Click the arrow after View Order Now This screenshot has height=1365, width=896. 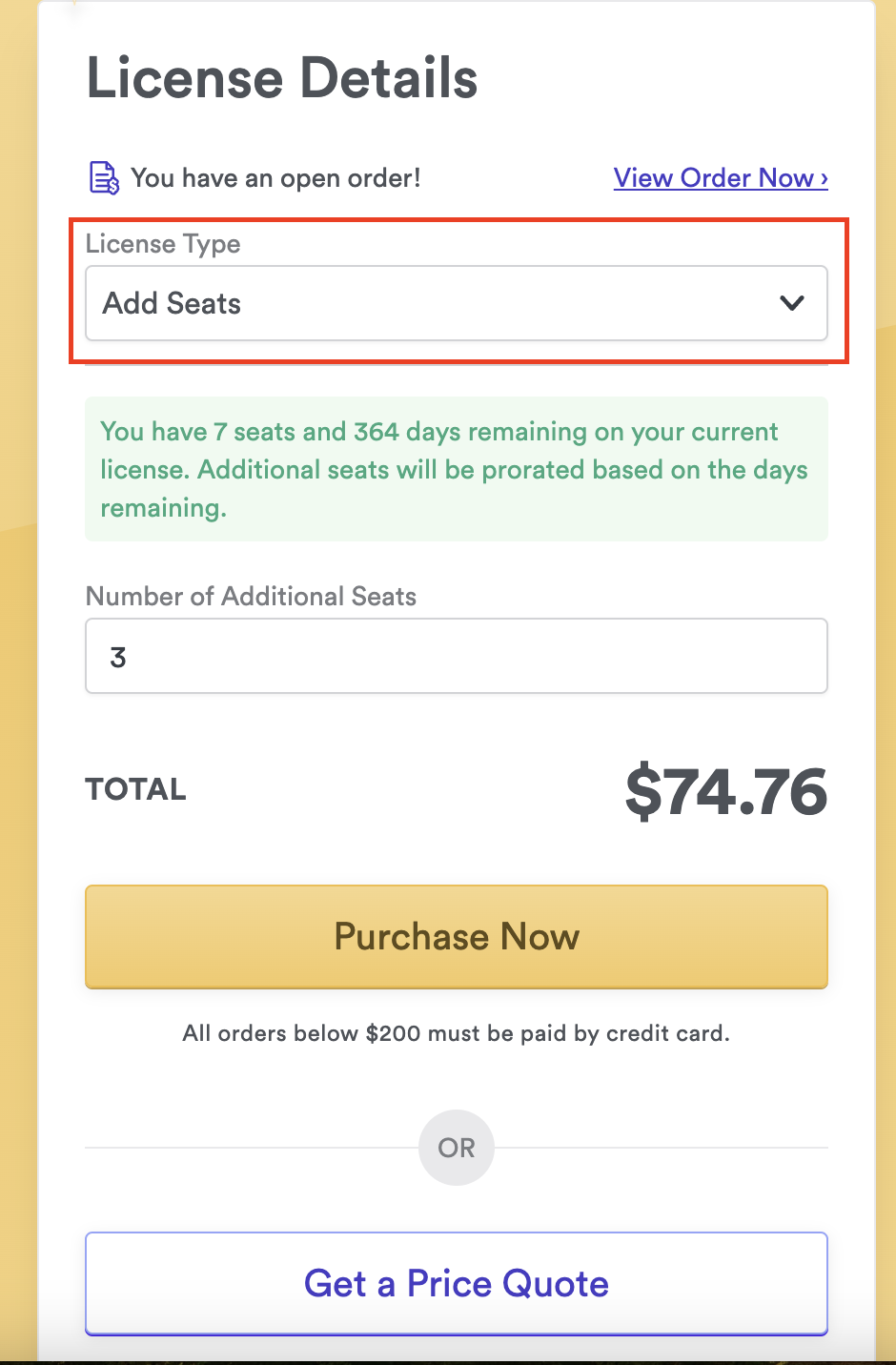[824, 178]
